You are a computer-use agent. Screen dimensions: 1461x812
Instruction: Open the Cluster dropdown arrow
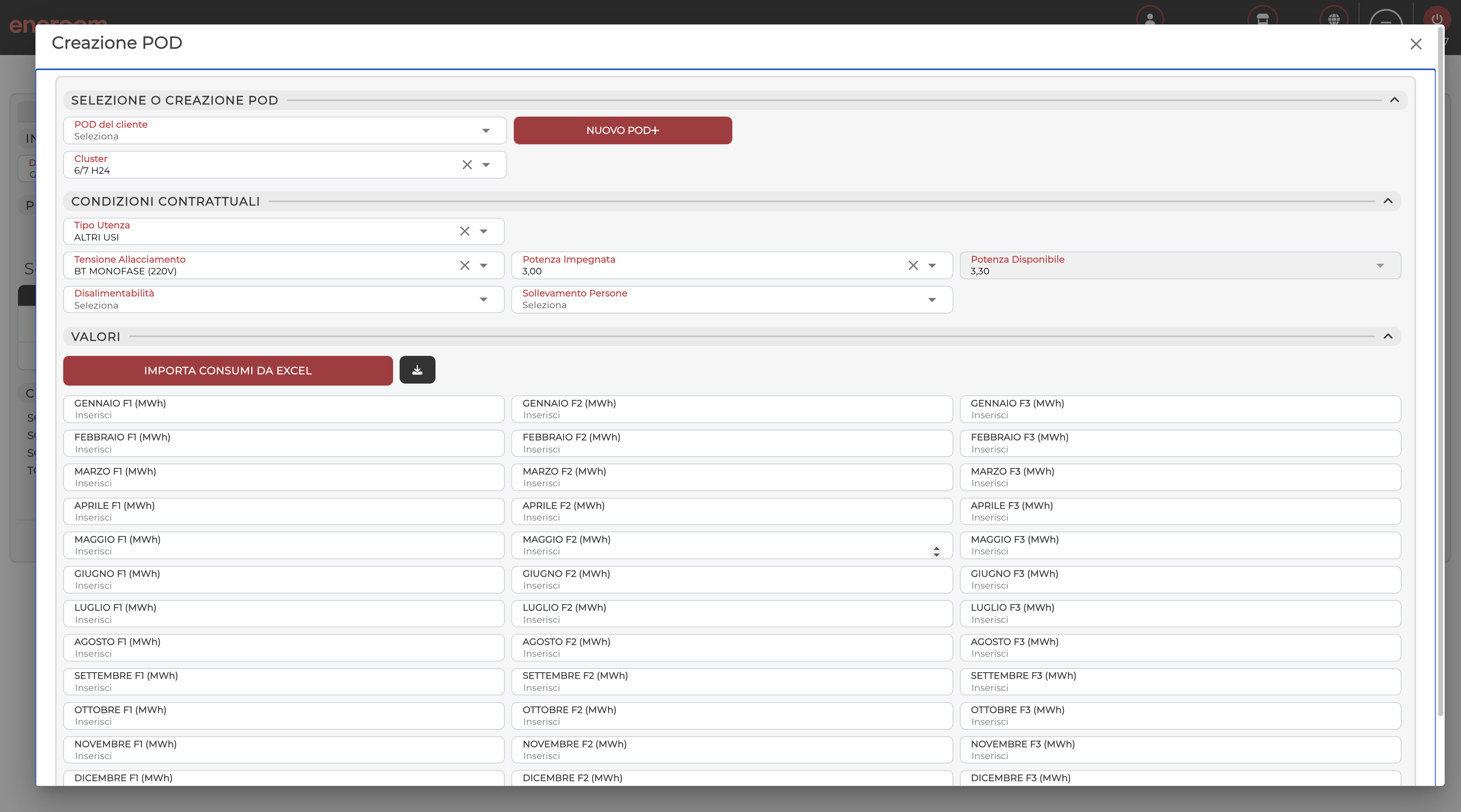[486, 164]
